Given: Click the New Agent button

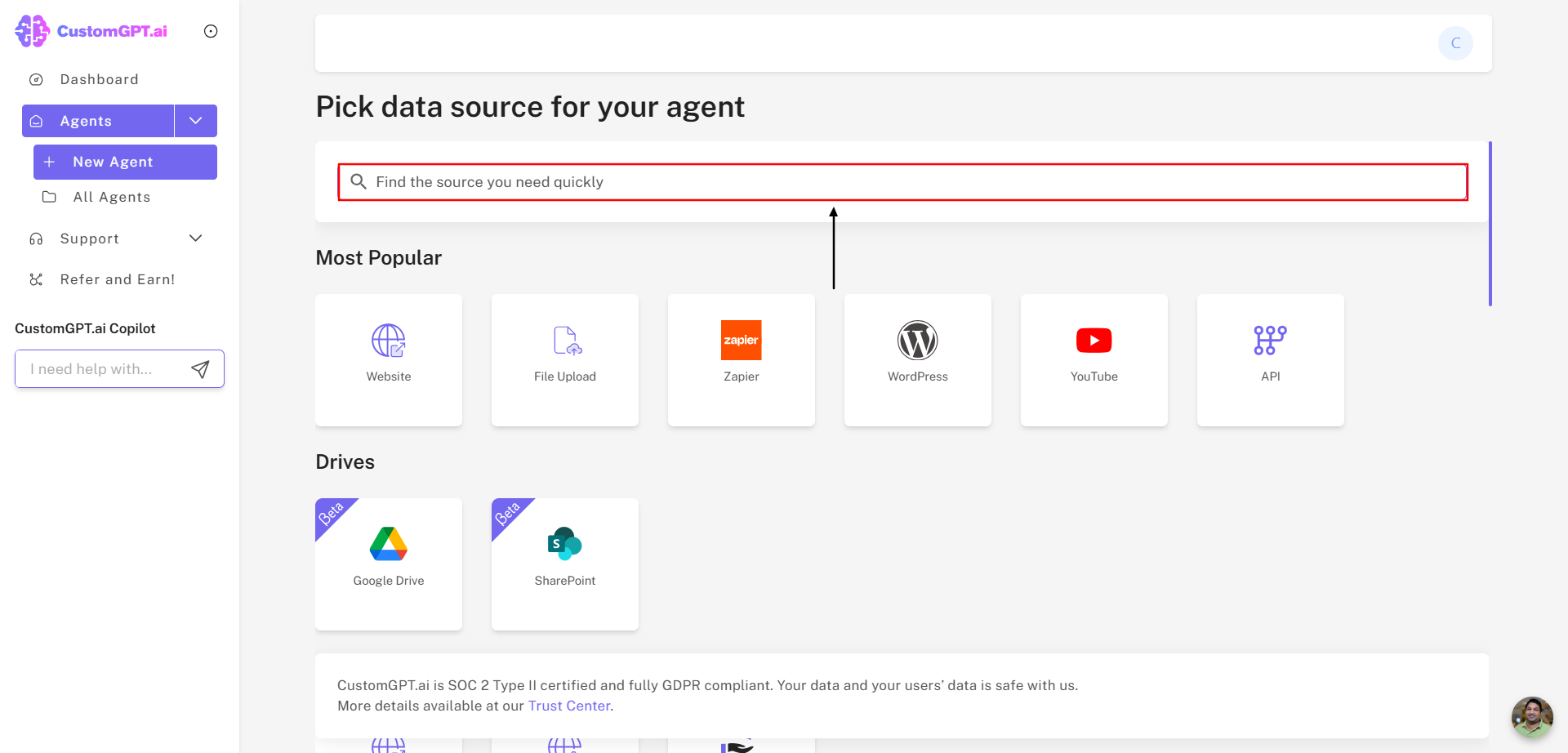Looking at the screenshot, I should 125,162.
